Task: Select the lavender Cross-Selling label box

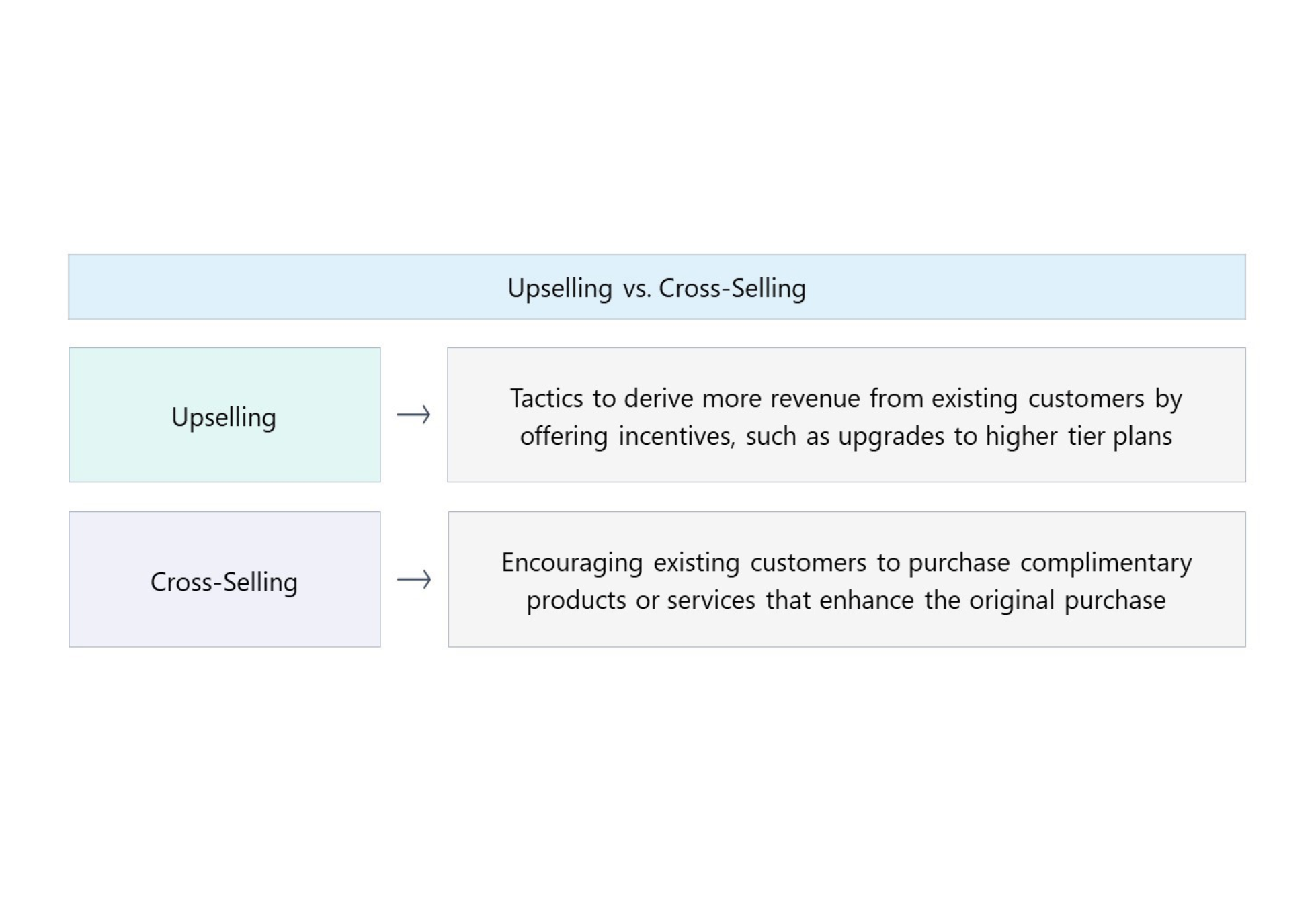Action: pyautogui.click(x=224, y=579)
